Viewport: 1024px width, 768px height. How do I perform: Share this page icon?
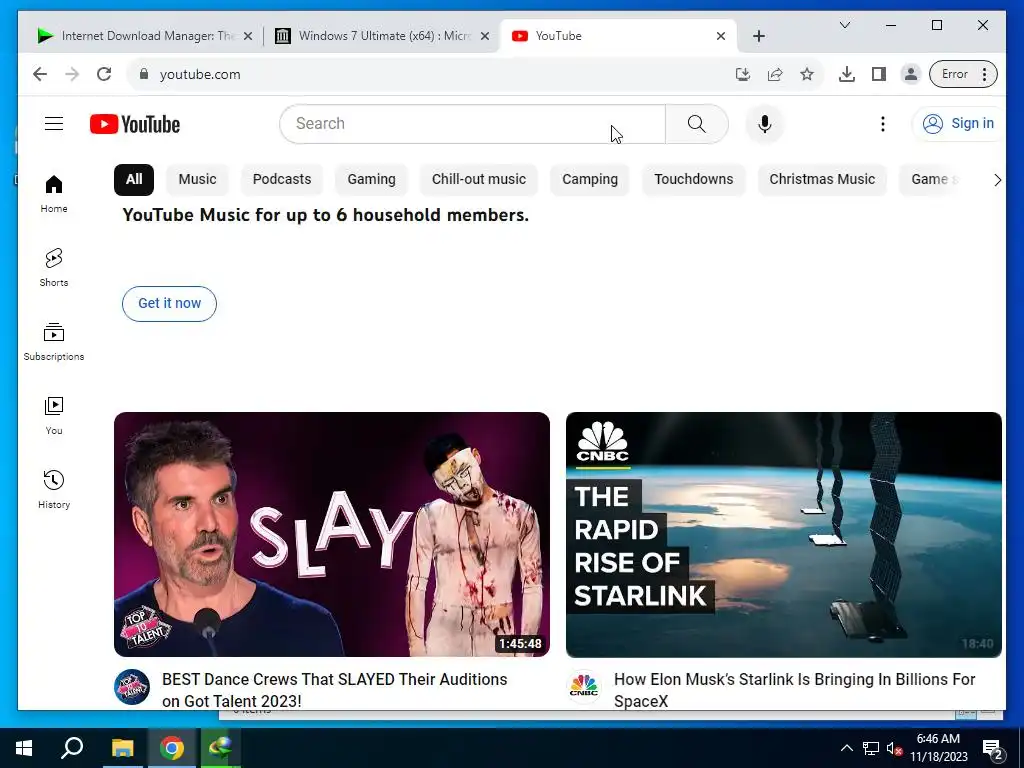click(775, 74)
